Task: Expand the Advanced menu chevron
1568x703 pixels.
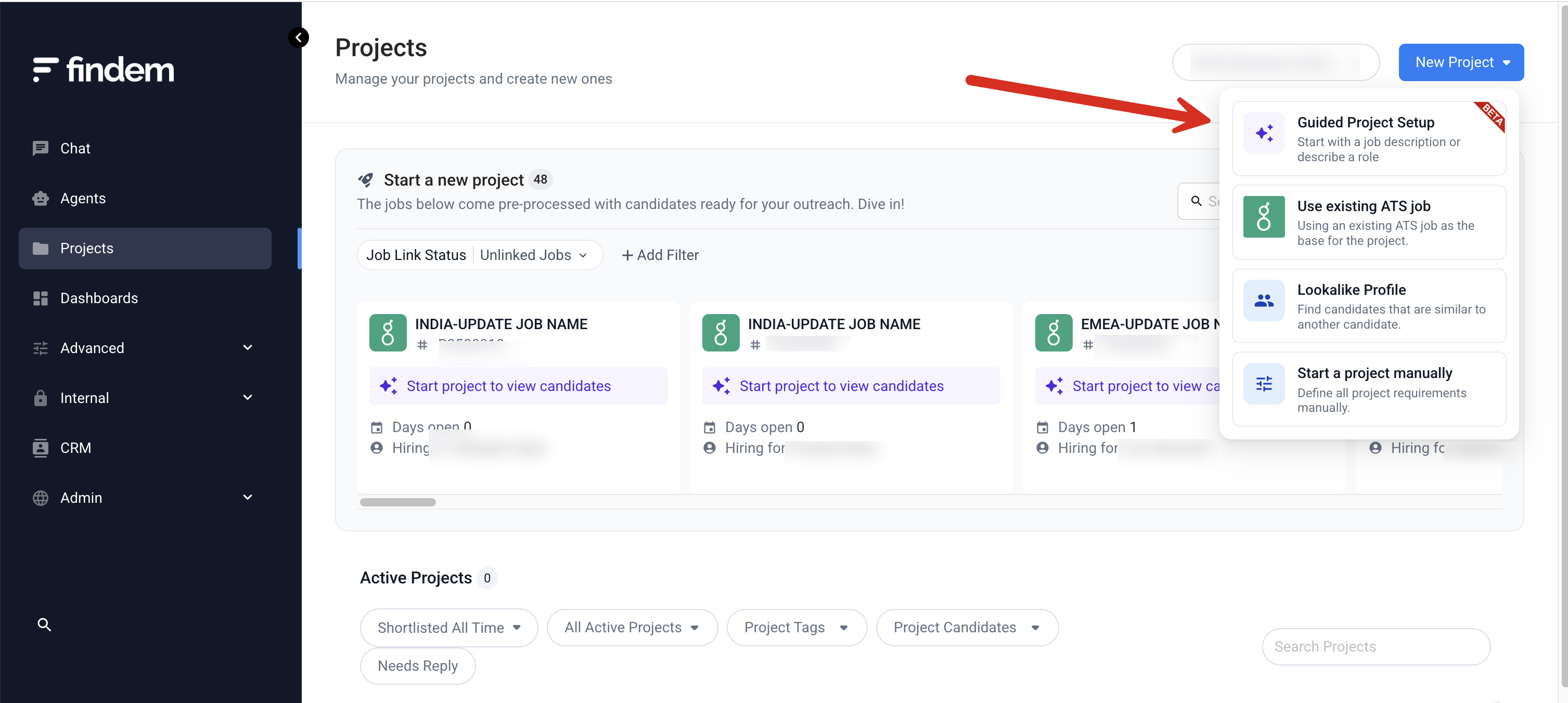Action: (248, 348)
